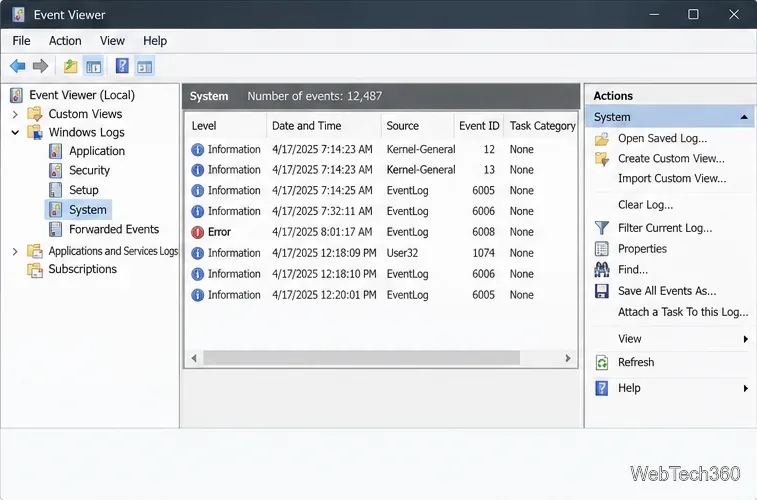This screenshot has width=757, height=500.
Task: Open the View menu in the menu bar
Action: pos(112,41)
